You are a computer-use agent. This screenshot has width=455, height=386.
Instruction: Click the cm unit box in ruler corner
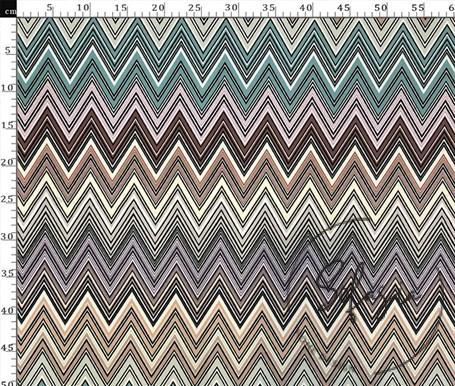(8, 12)
